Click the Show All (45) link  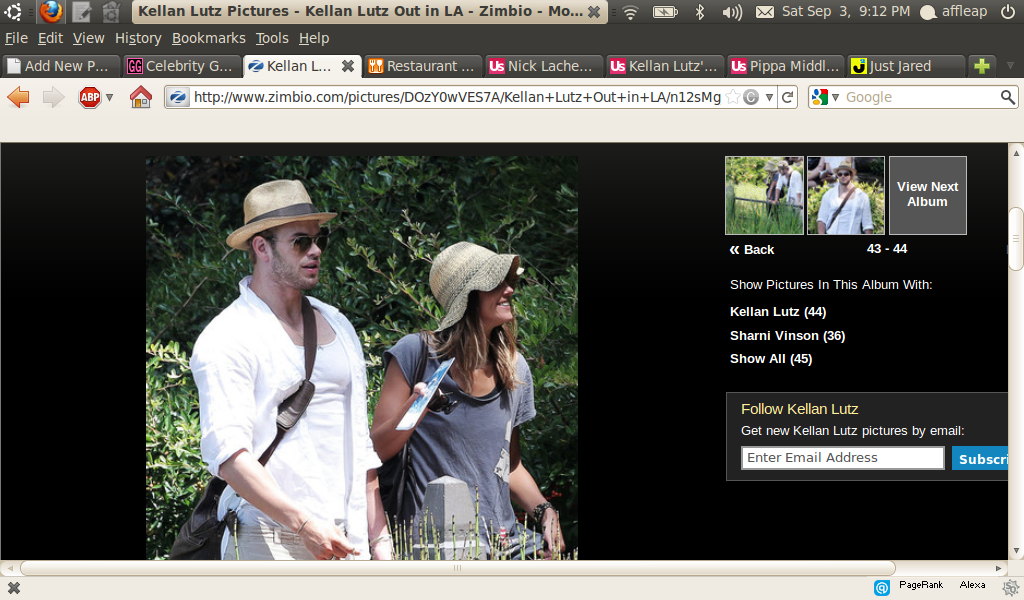[x=771, y=358]
